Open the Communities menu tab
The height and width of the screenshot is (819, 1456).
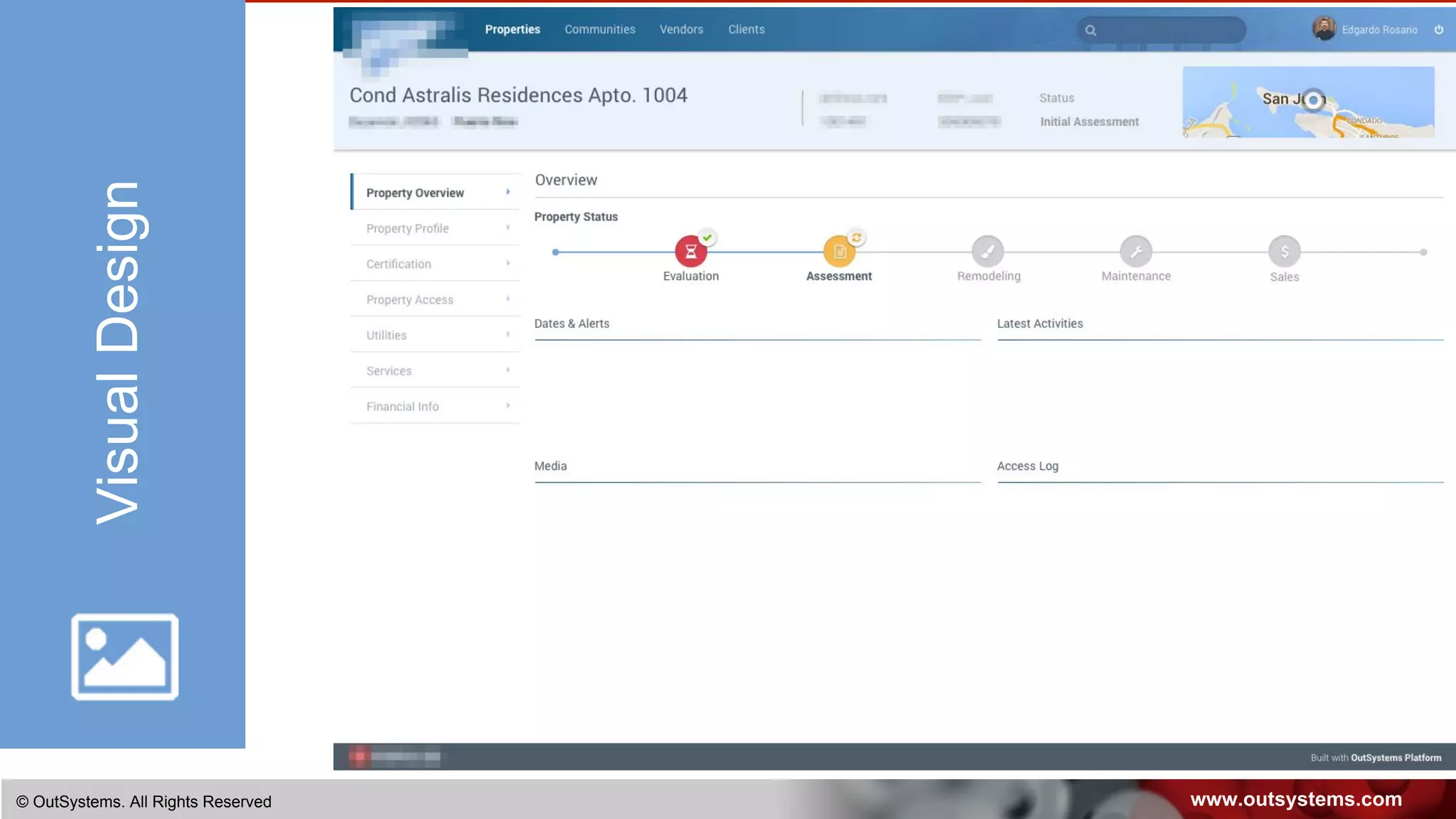tap(599, 29)
